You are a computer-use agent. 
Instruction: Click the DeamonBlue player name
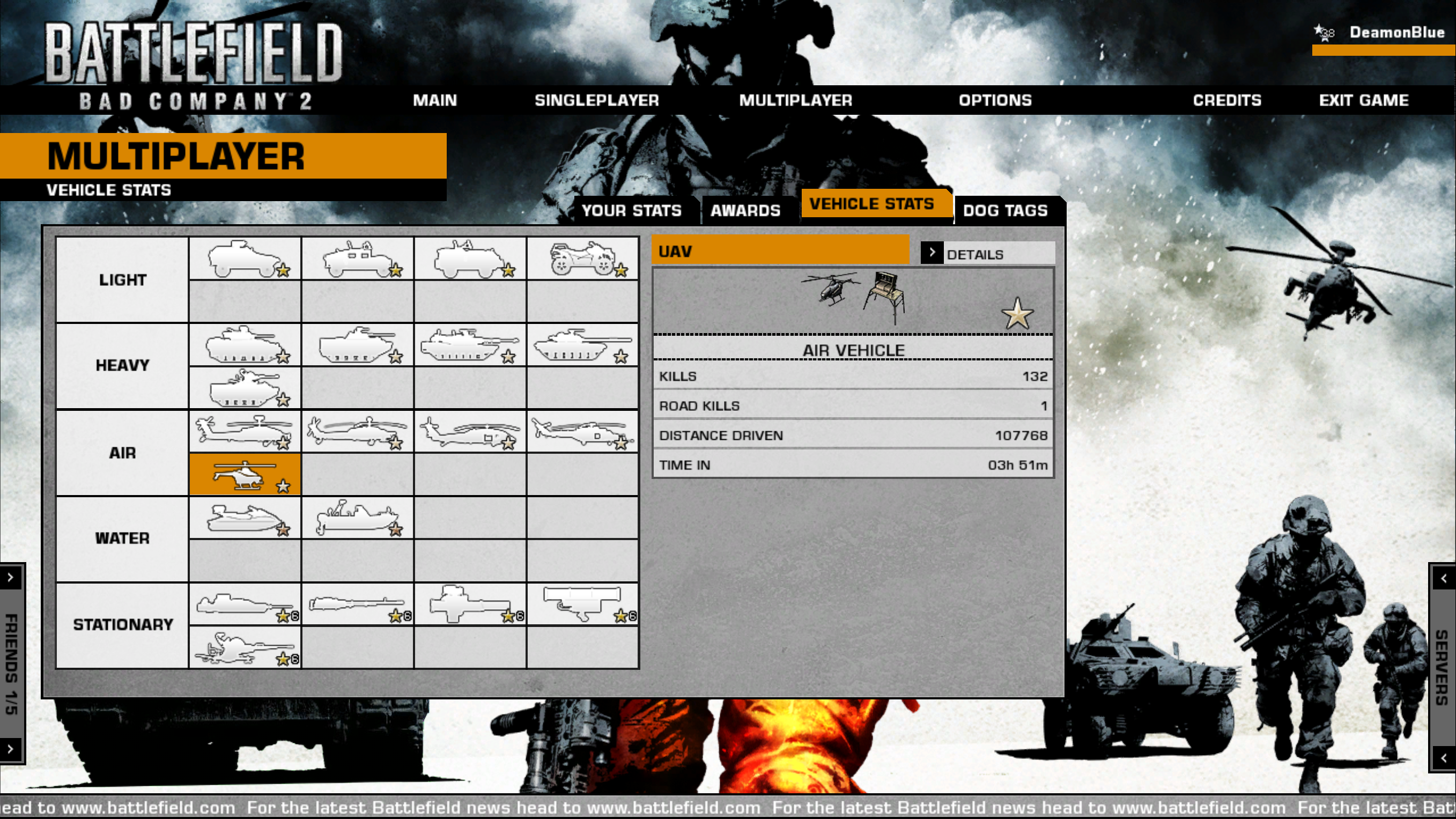click(1397, 32)
